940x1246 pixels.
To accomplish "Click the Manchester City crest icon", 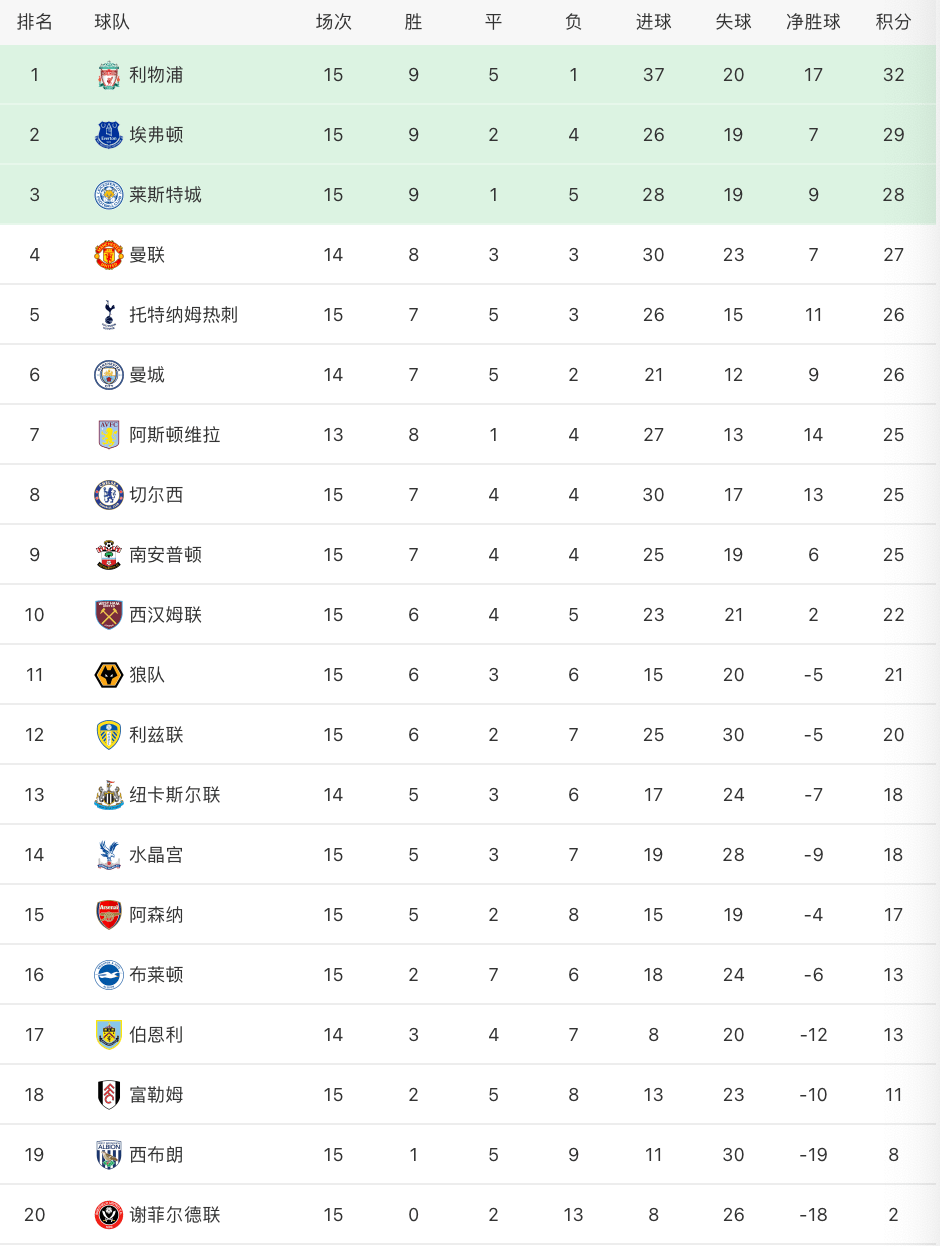I will [109, 375].
